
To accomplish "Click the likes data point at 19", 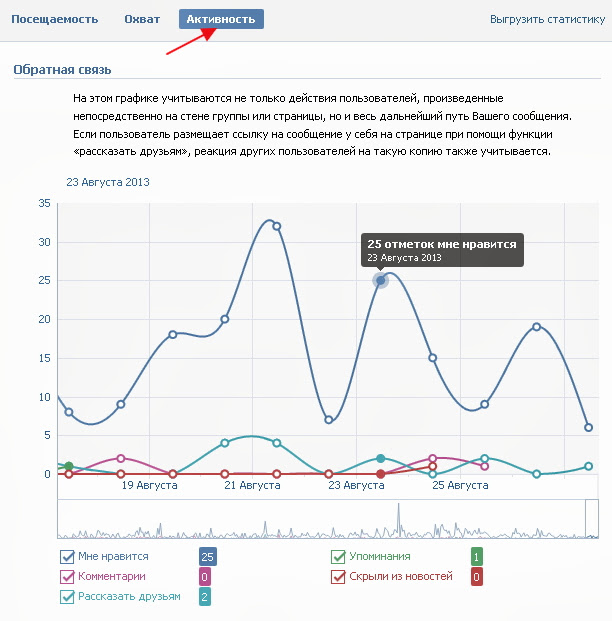I will (536, 327).
